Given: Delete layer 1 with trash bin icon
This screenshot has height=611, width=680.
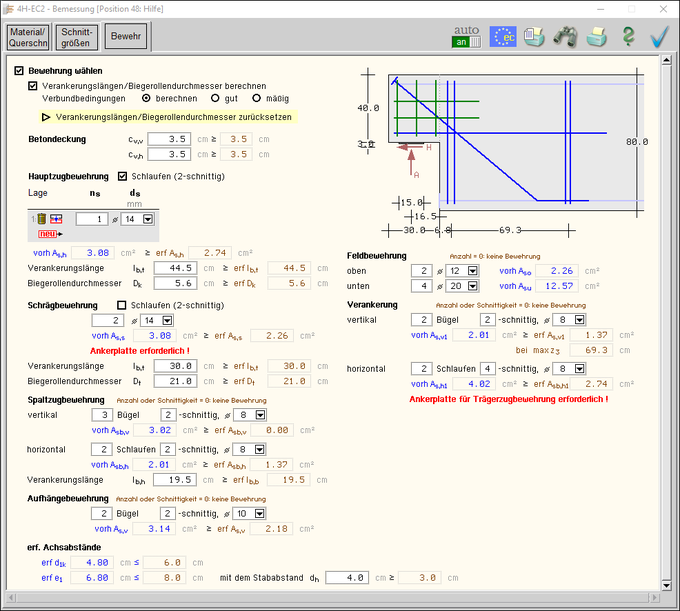Looking at the screenshot, I should [41, 219].
